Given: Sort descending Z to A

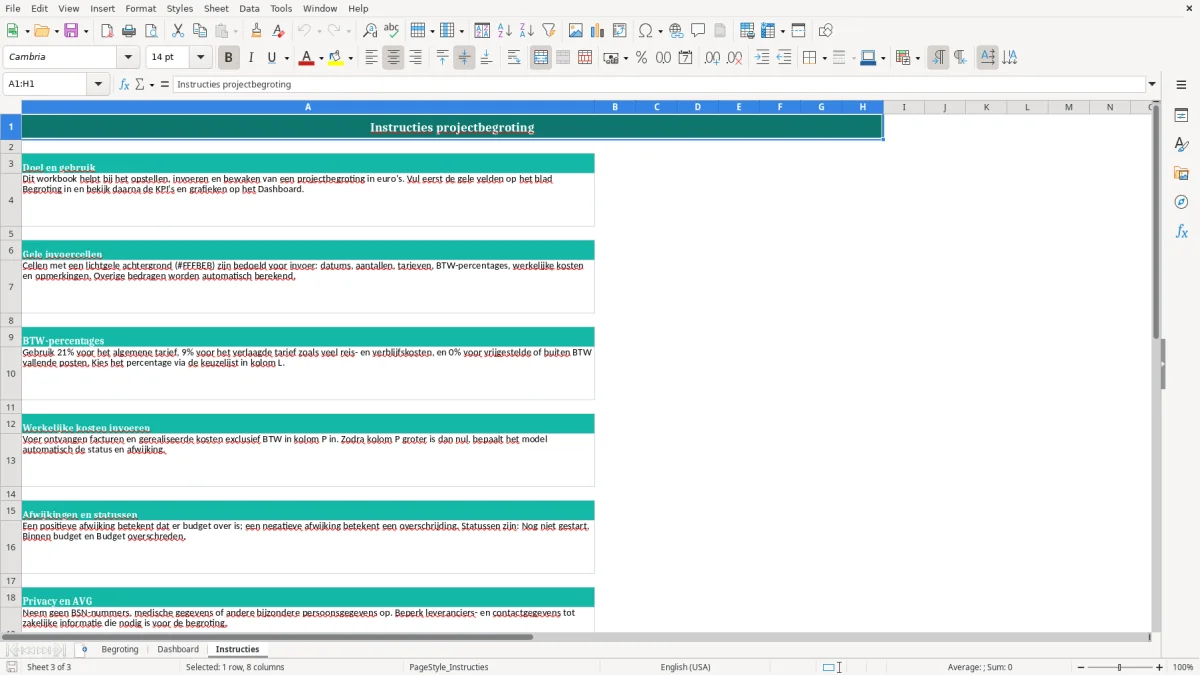Looking at the screenshot, I should coord(527,31).
